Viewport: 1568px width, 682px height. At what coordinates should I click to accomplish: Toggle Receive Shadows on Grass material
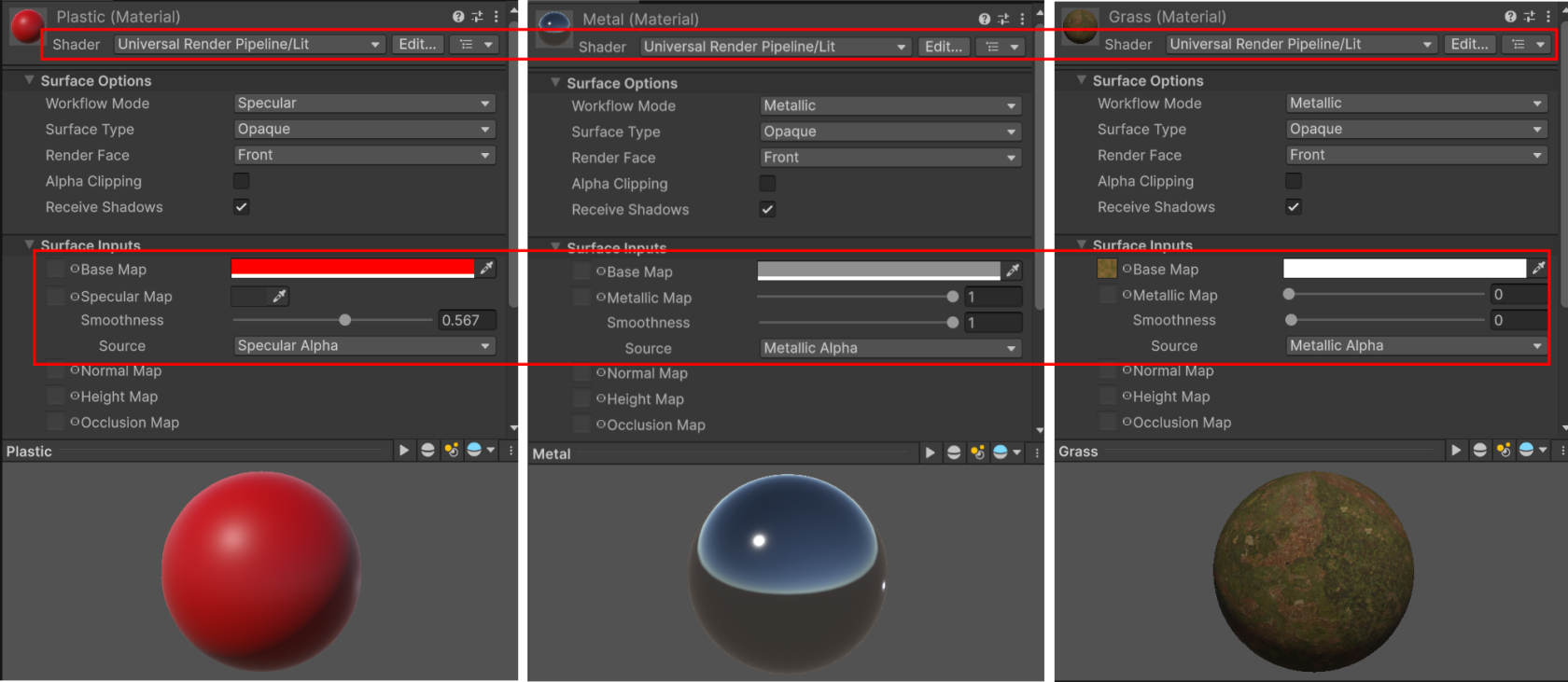(x=1294, y=207)
